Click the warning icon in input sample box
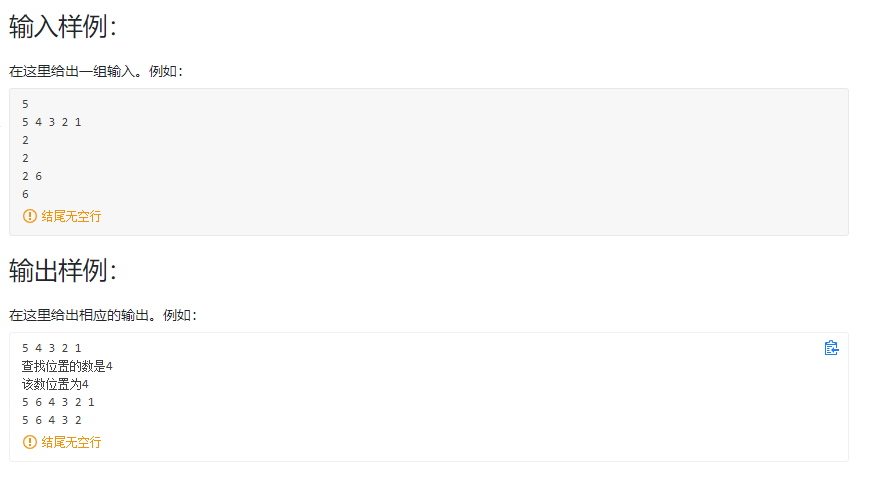The width and height of the screenshot is (887, 491). tap(29, 216)
